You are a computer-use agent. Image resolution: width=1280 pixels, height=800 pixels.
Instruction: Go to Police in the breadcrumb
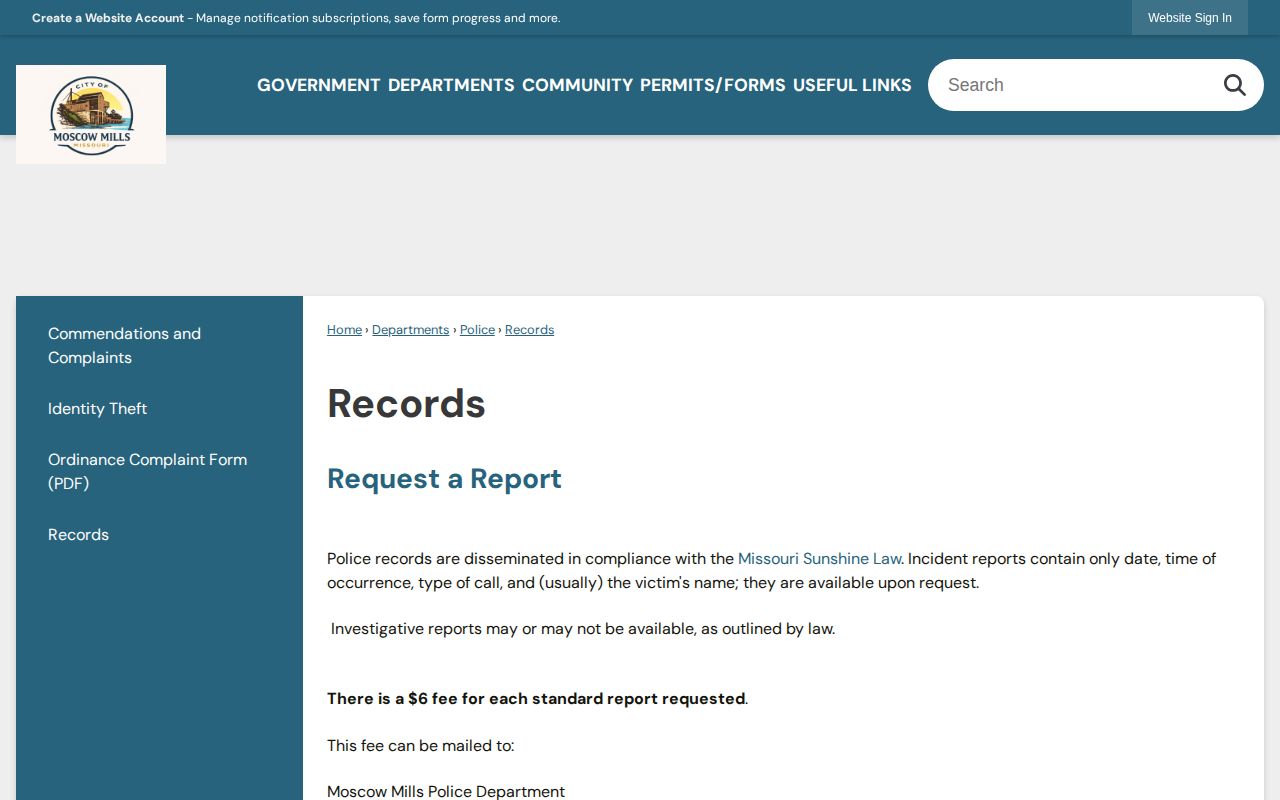click(477, 330)
